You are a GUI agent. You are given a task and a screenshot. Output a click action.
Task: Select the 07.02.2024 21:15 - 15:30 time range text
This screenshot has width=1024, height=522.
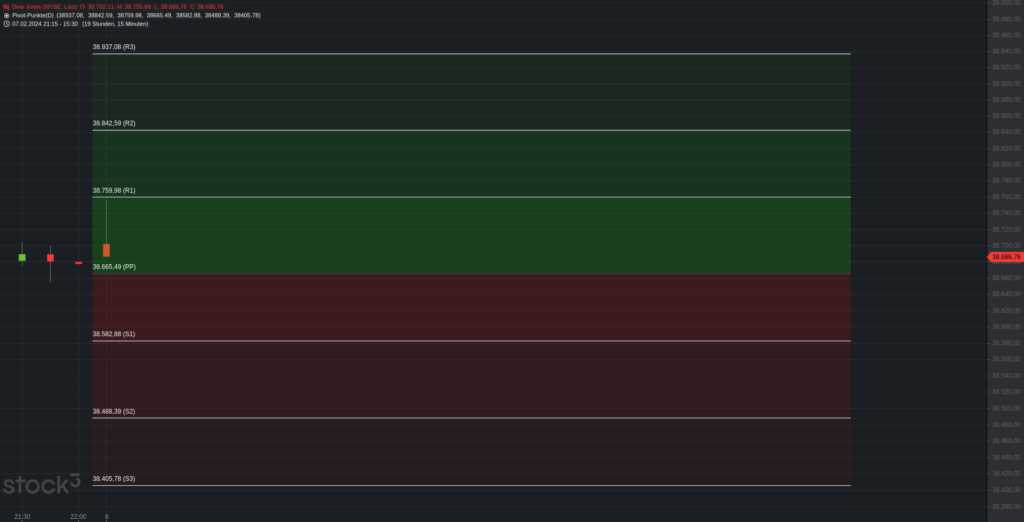[45, 24]
